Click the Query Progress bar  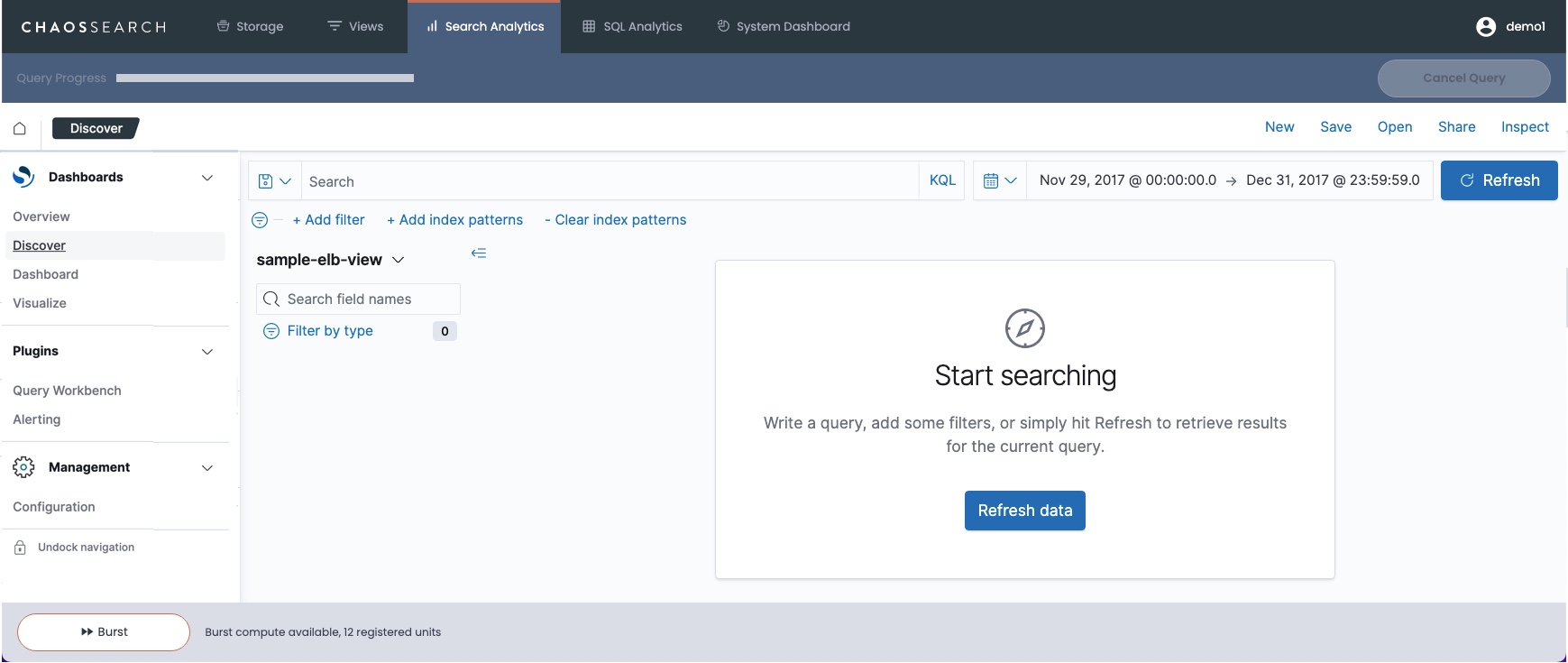[265, 78]
